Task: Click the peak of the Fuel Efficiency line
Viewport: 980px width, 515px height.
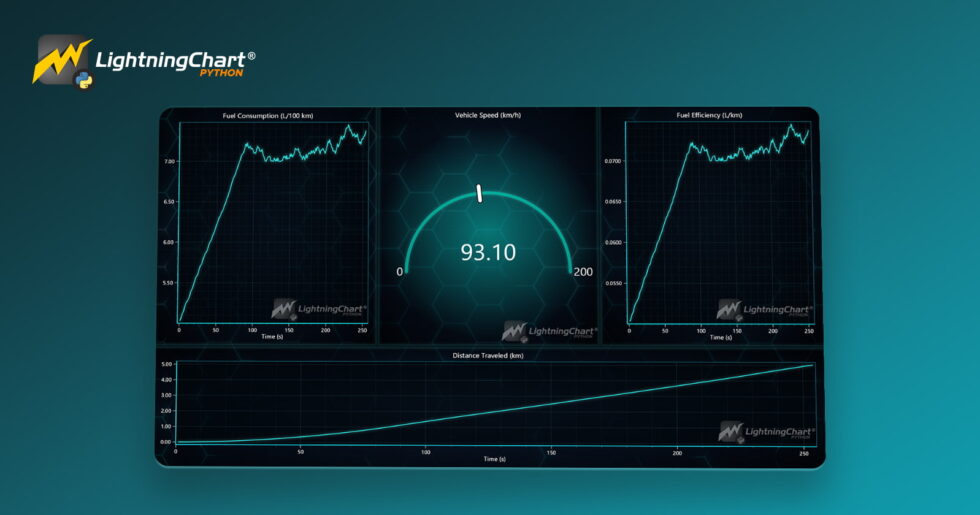Action: click(791, 125)
